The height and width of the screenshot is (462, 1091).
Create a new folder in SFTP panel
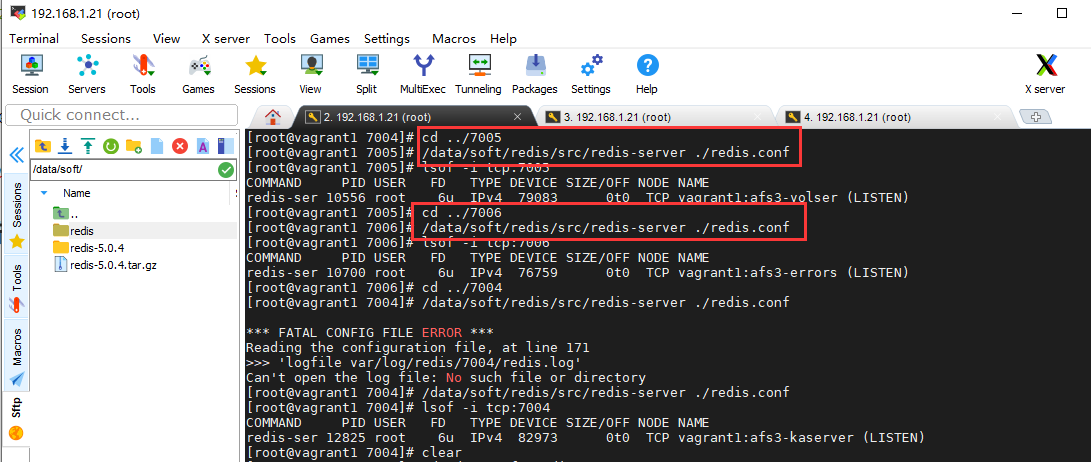tap(134, 146)
